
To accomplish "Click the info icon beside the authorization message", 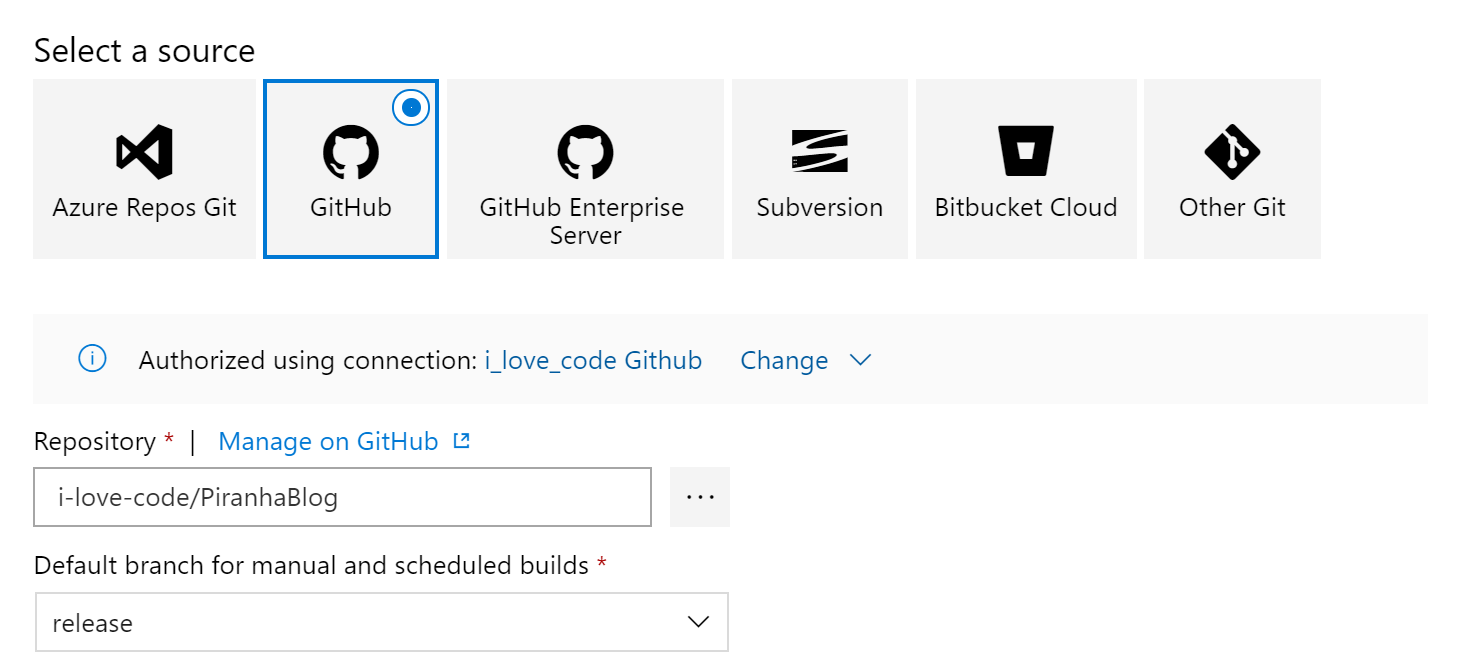I will [93, 359].
